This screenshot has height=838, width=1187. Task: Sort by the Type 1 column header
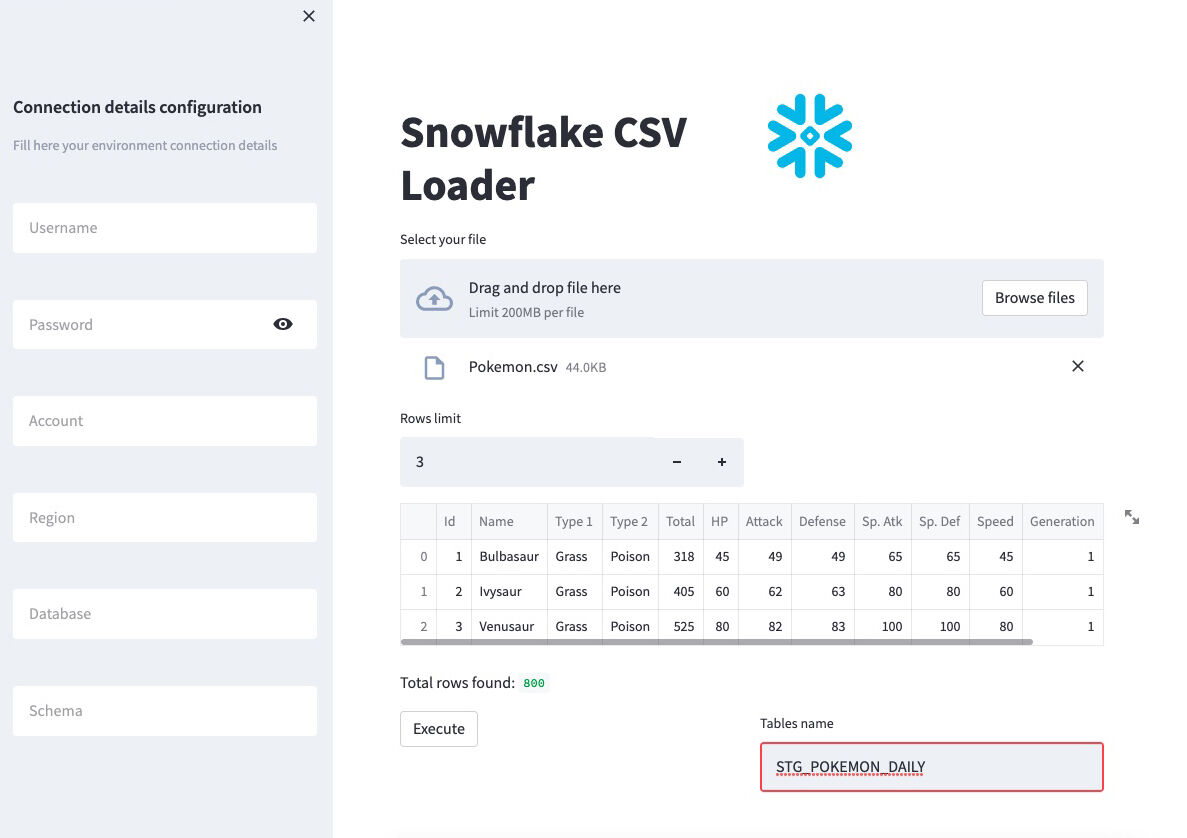(575, 522)
